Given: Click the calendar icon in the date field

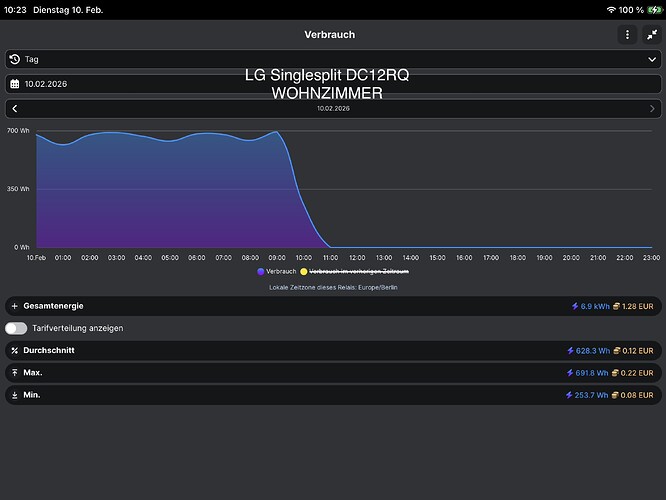Looking at the screenshot, I should 15,84.
